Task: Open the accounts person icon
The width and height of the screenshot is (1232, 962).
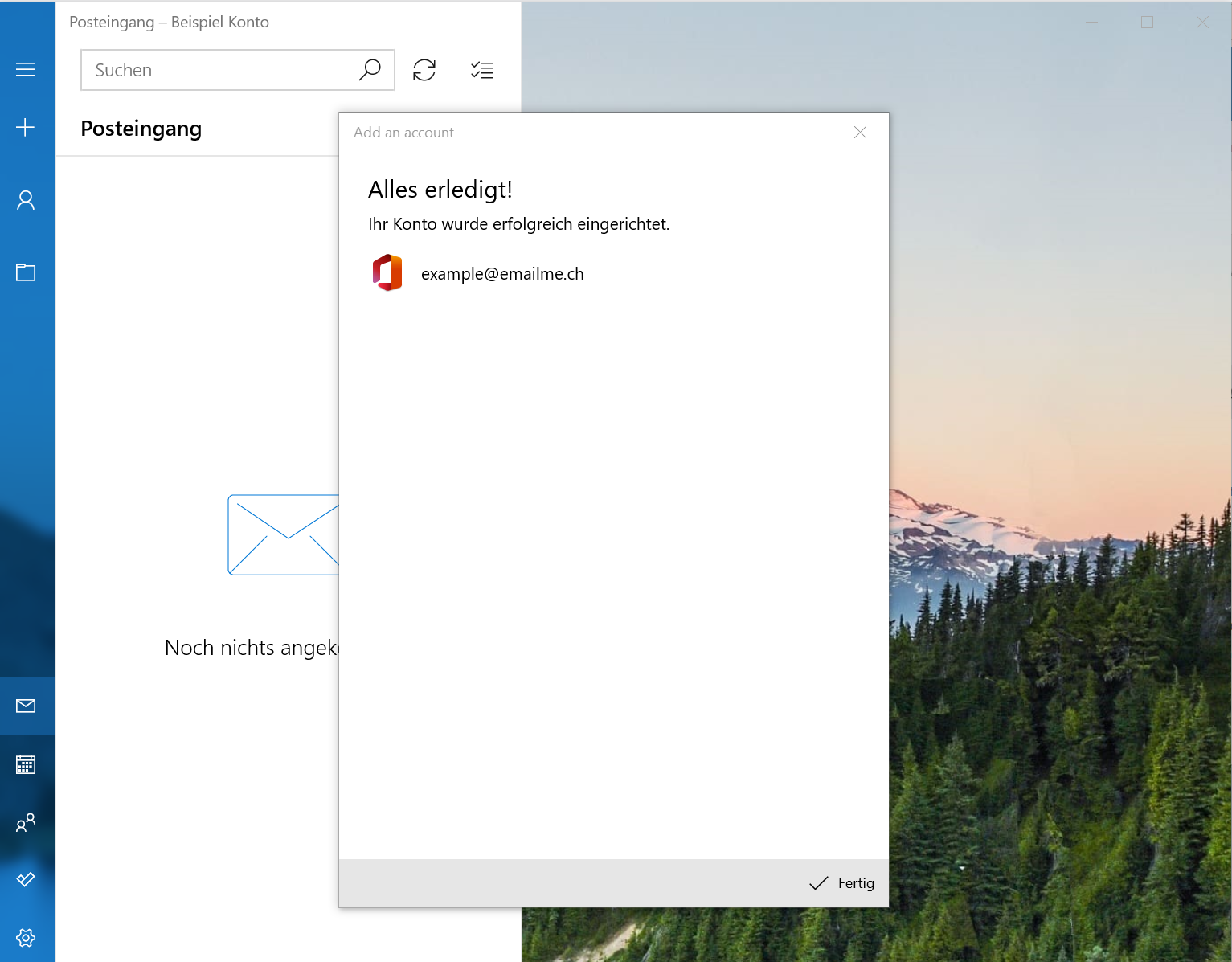Action: (26, 200)
